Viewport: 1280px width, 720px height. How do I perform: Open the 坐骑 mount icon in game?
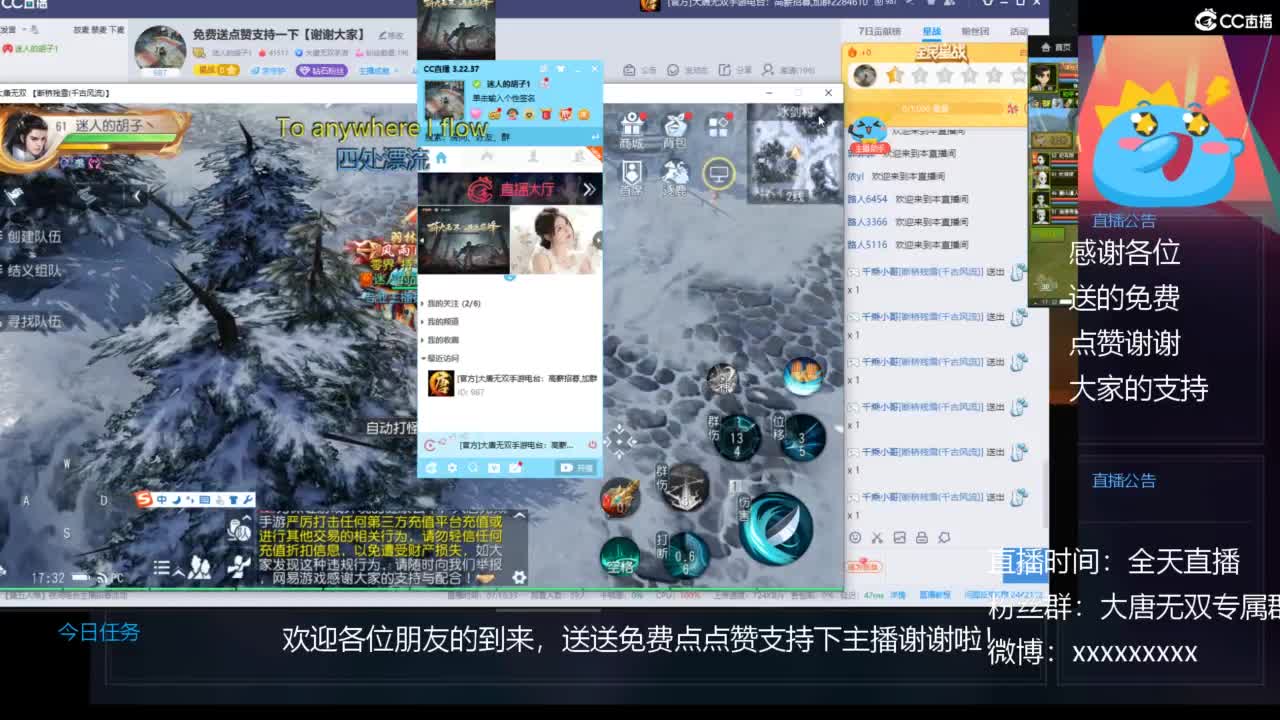coord(676,177)
